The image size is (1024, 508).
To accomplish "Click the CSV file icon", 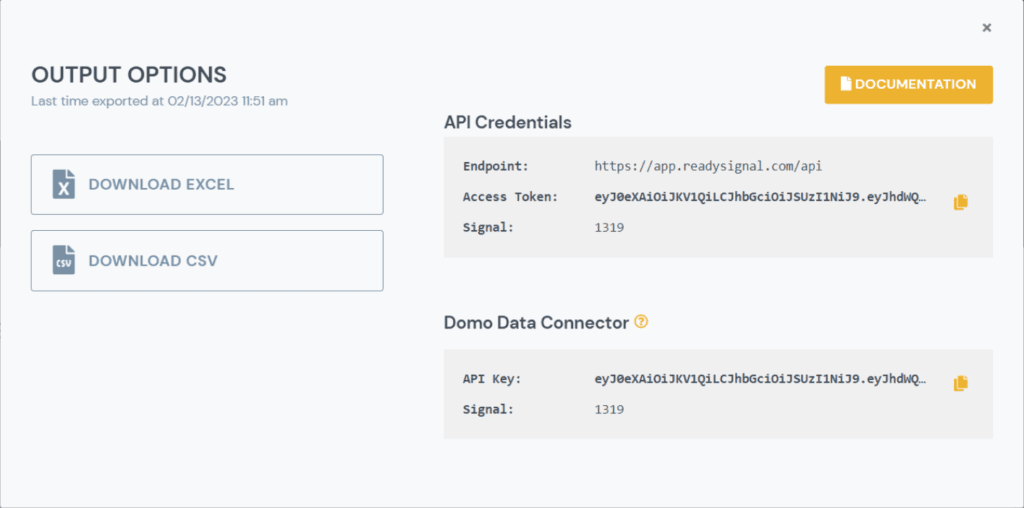I will (64, 261).
